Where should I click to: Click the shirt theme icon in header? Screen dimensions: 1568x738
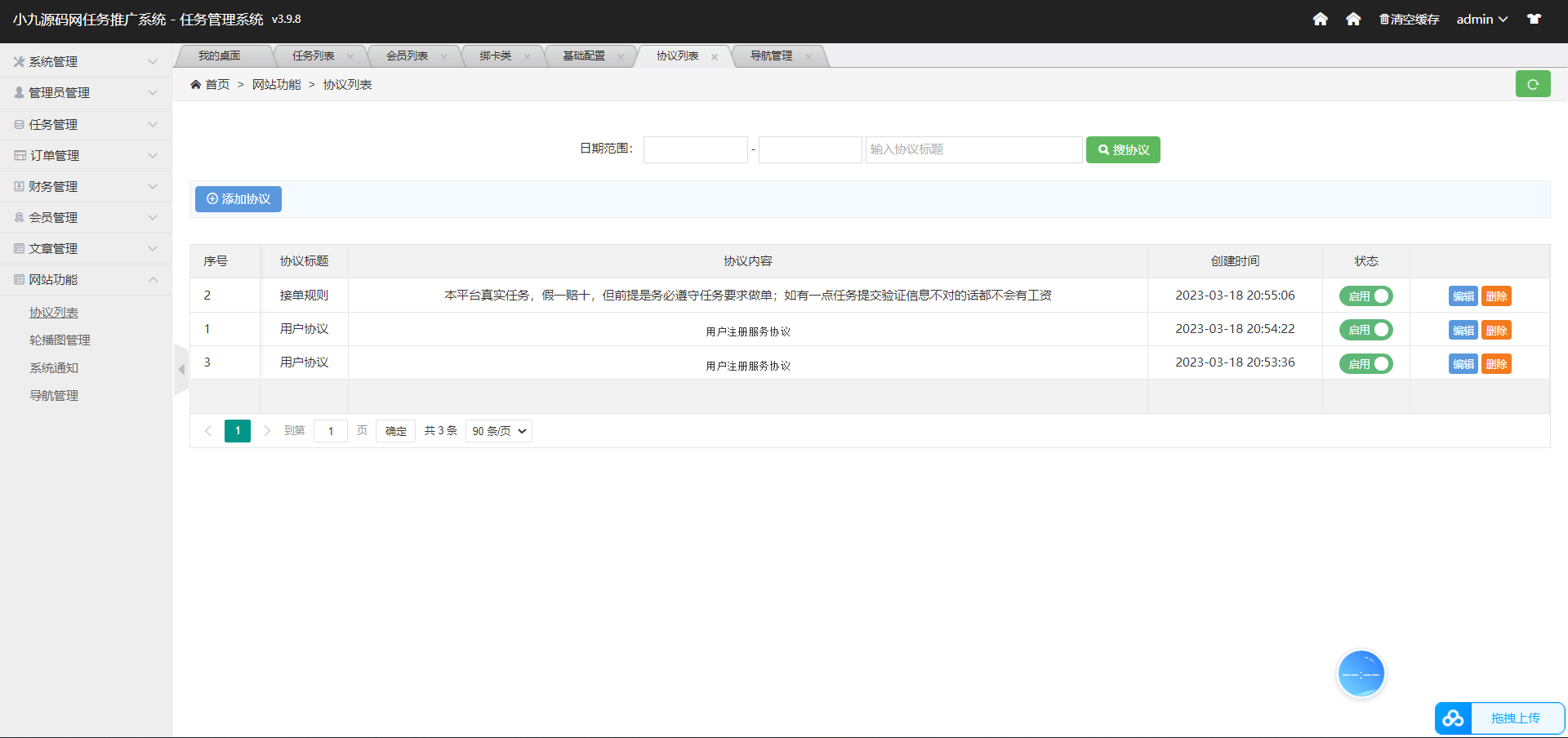click(1534, 19)
